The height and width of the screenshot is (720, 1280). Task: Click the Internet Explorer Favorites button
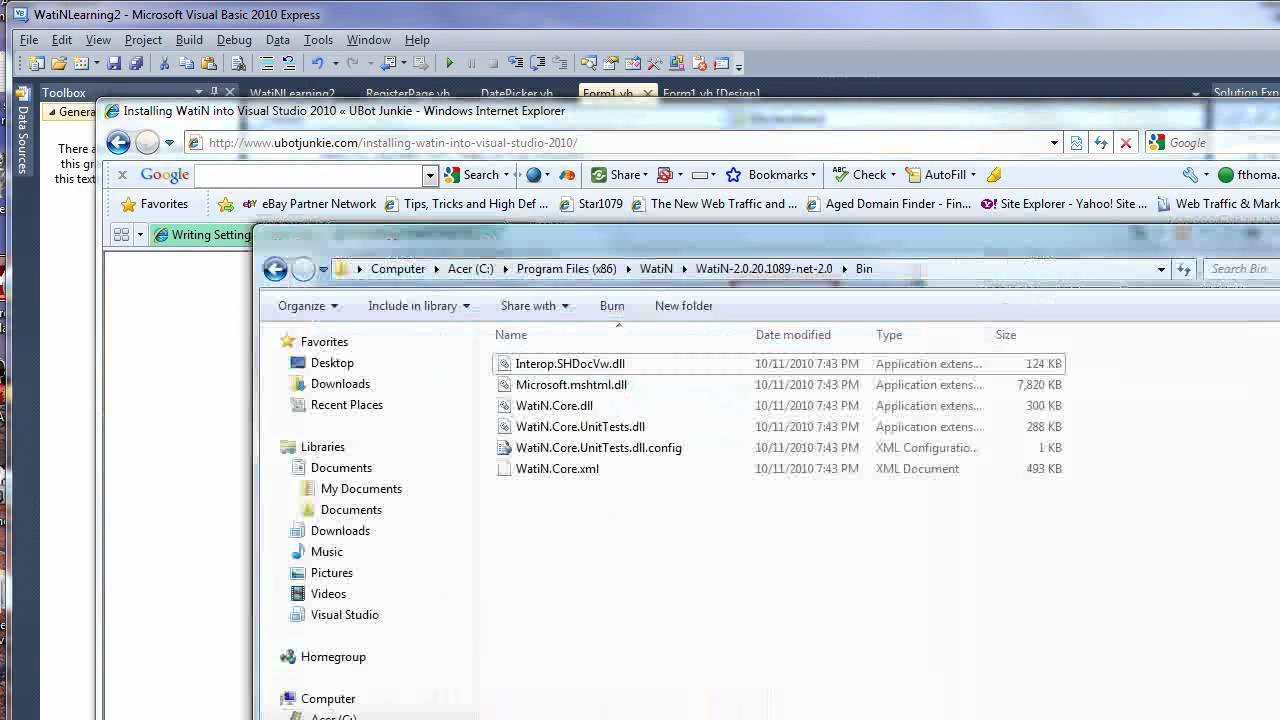[x=154, y=204]
